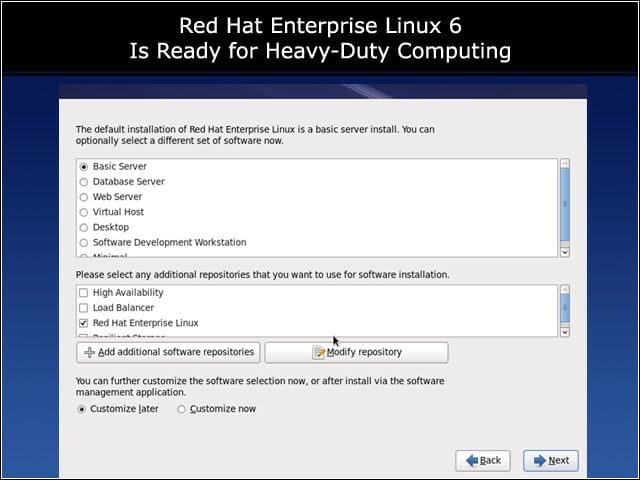Choose the Database Server install type
Image resolution: width=640 pixels, height=480 pixels.
click(x=84, y=182)
